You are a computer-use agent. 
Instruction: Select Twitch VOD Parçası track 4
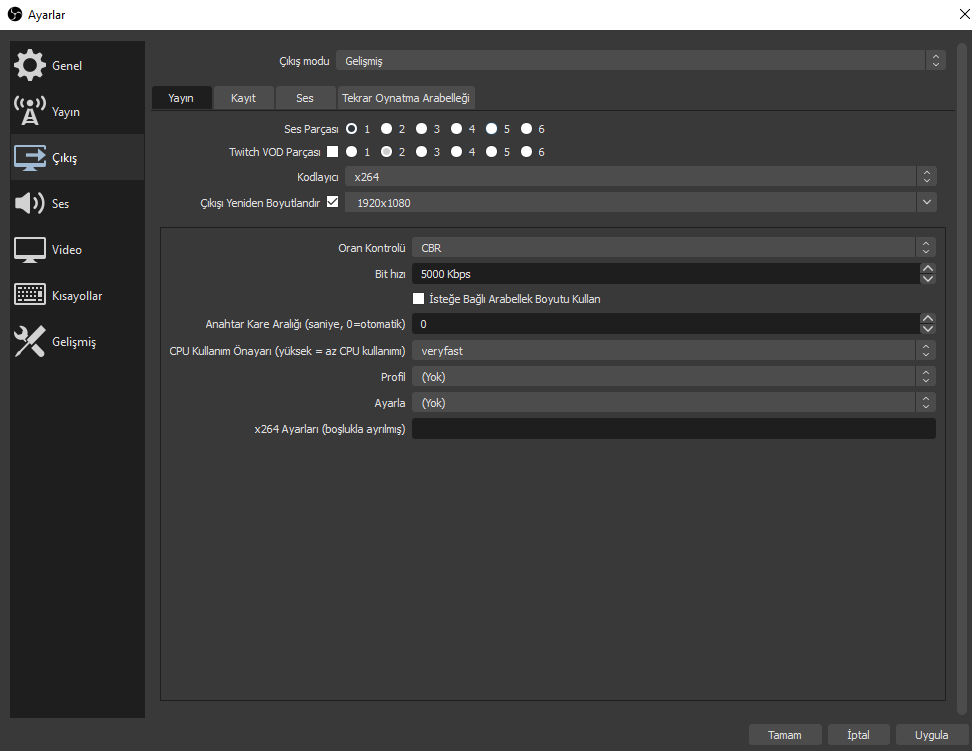[x=456, y=151]
